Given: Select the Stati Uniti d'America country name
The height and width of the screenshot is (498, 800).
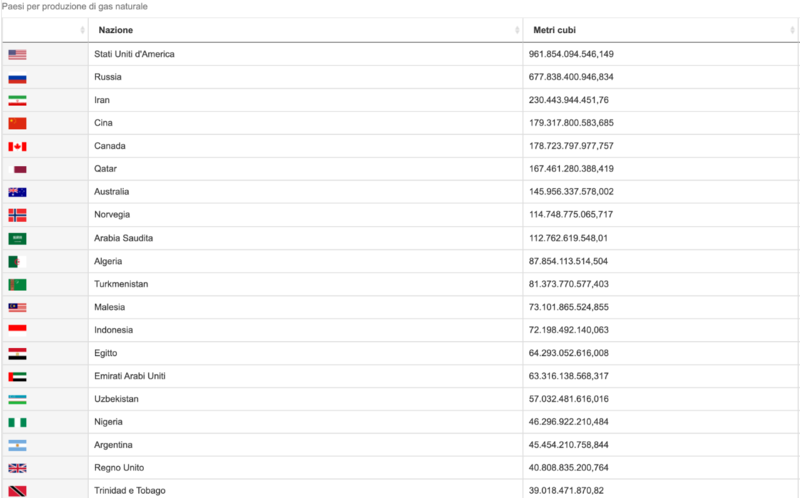Looking at the screenshot, I should pos(134,54).
